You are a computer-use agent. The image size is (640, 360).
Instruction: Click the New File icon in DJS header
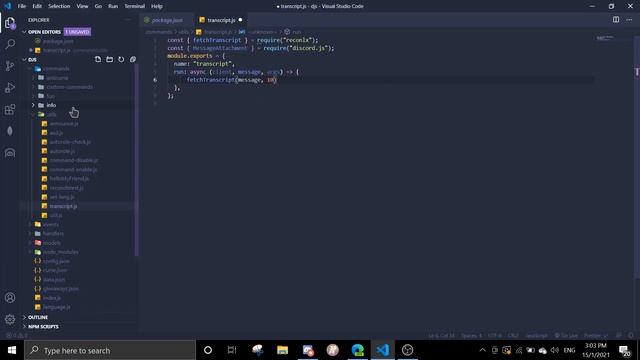98,60
